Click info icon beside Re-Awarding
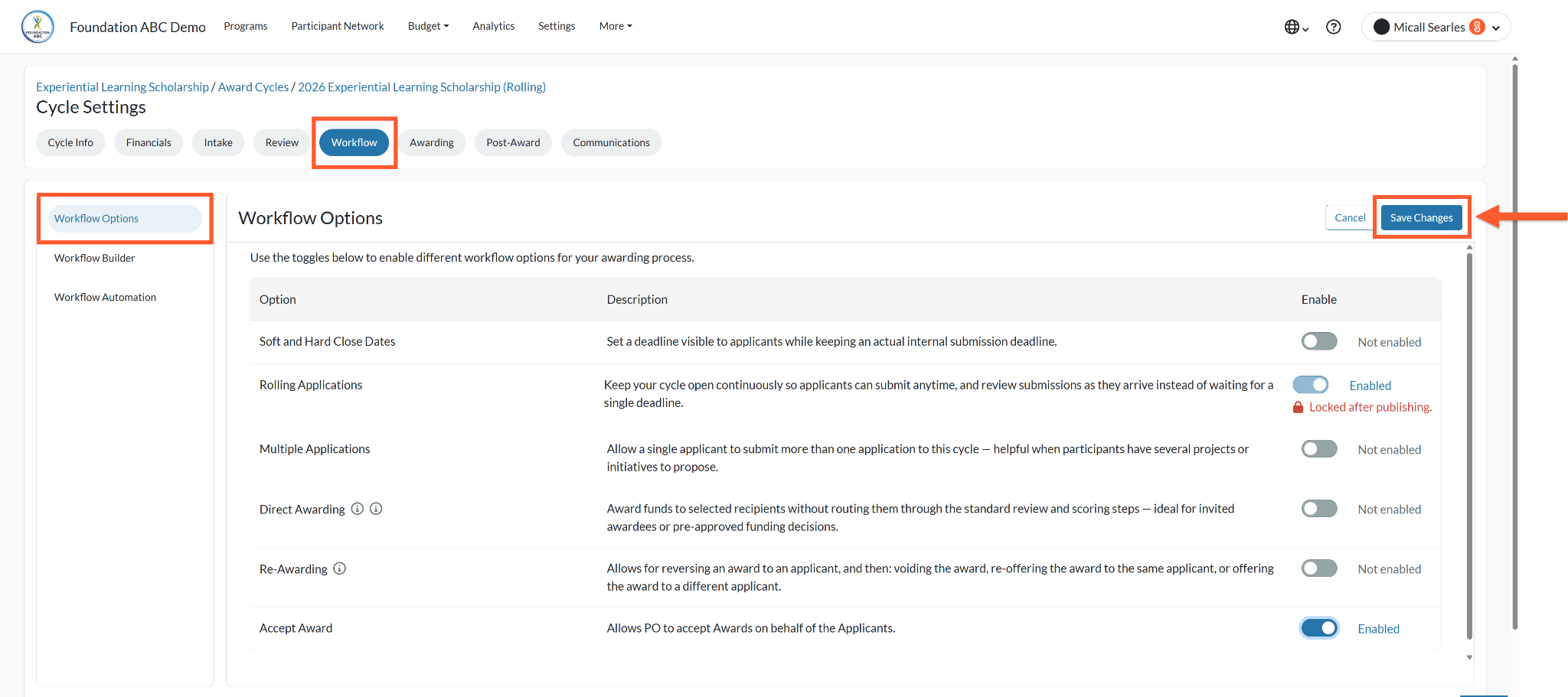 (340, 568)
